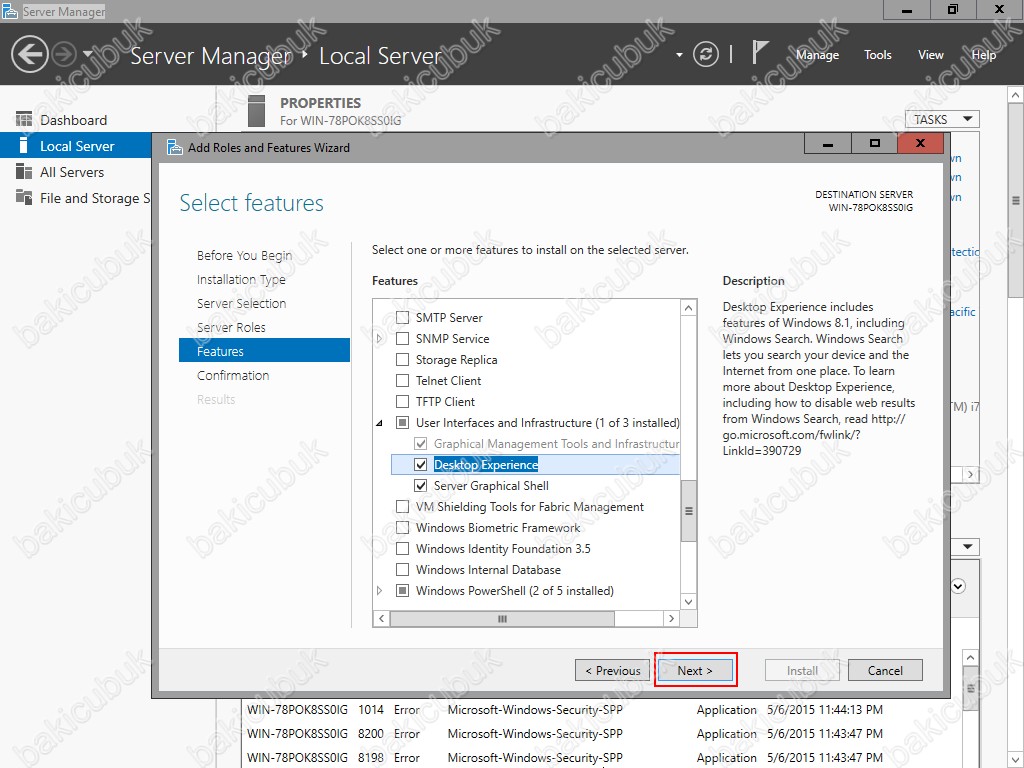Open the notifications flag icon
Viewport: 1024px width, 768px height.
(x=759, y=52)
